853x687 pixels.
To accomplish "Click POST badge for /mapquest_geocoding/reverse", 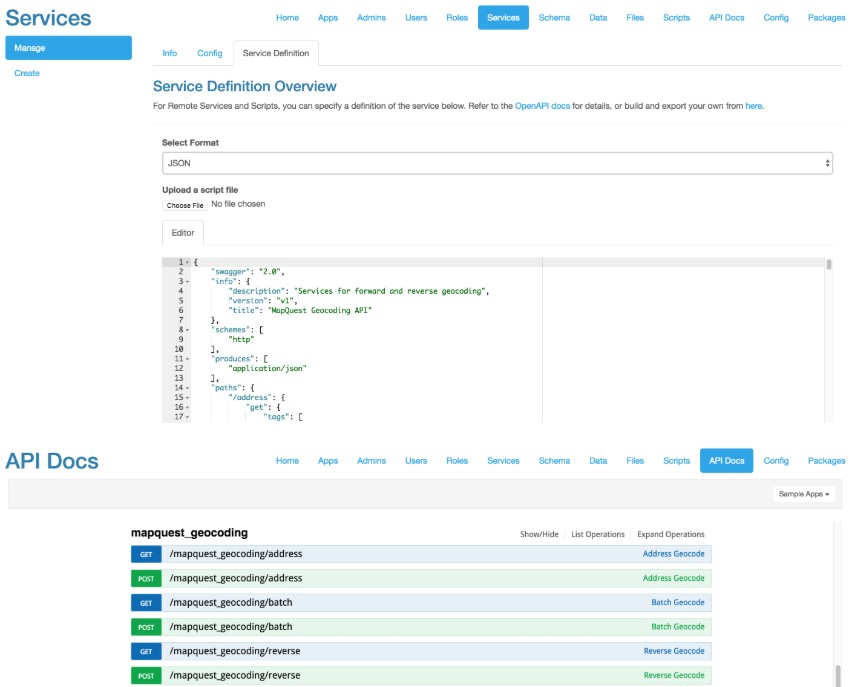I will point(146,675).
